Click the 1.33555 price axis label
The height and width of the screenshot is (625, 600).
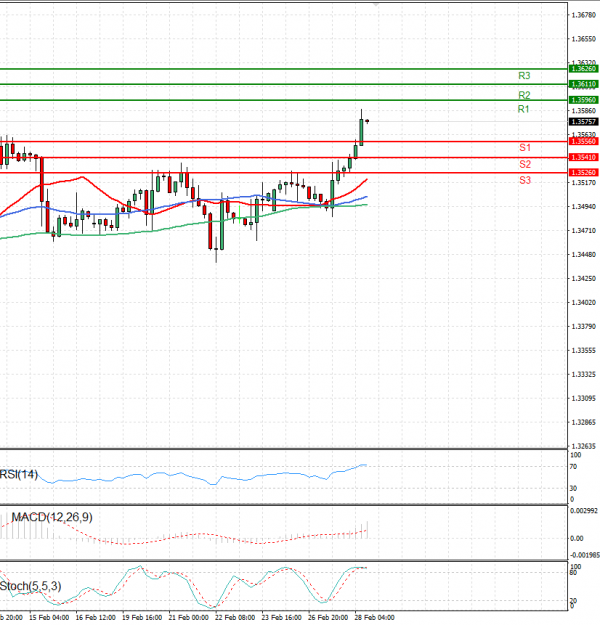583,350
